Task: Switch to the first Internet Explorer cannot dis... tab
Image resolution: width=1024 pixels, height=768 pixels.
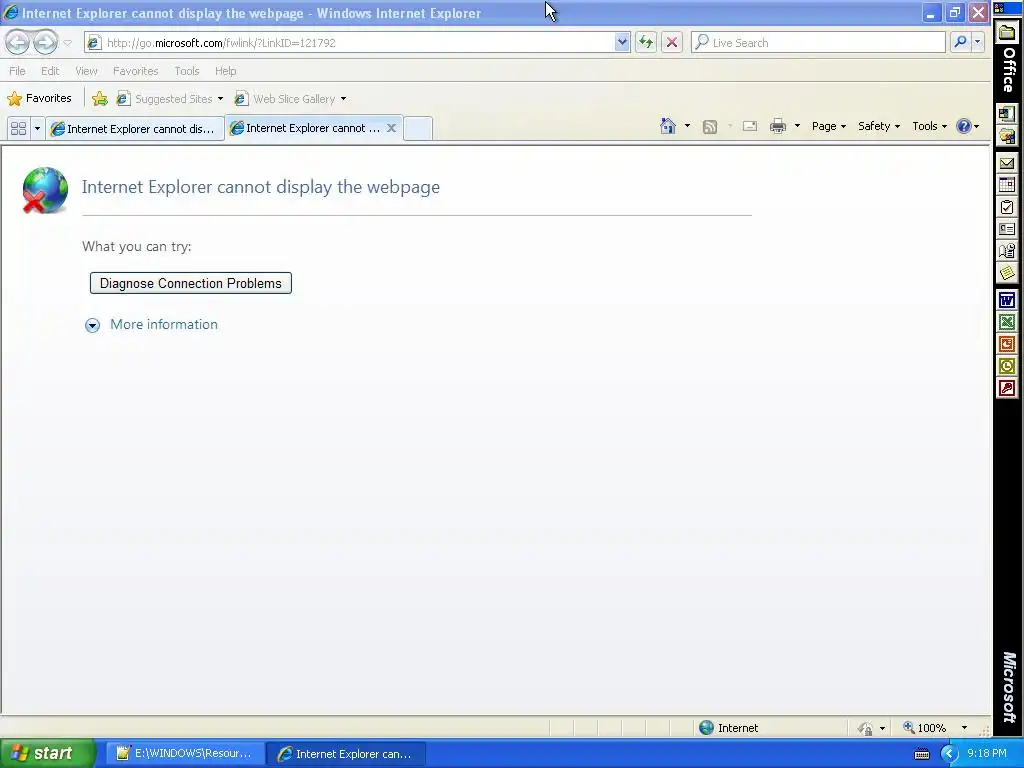Action: pos(135,129)
